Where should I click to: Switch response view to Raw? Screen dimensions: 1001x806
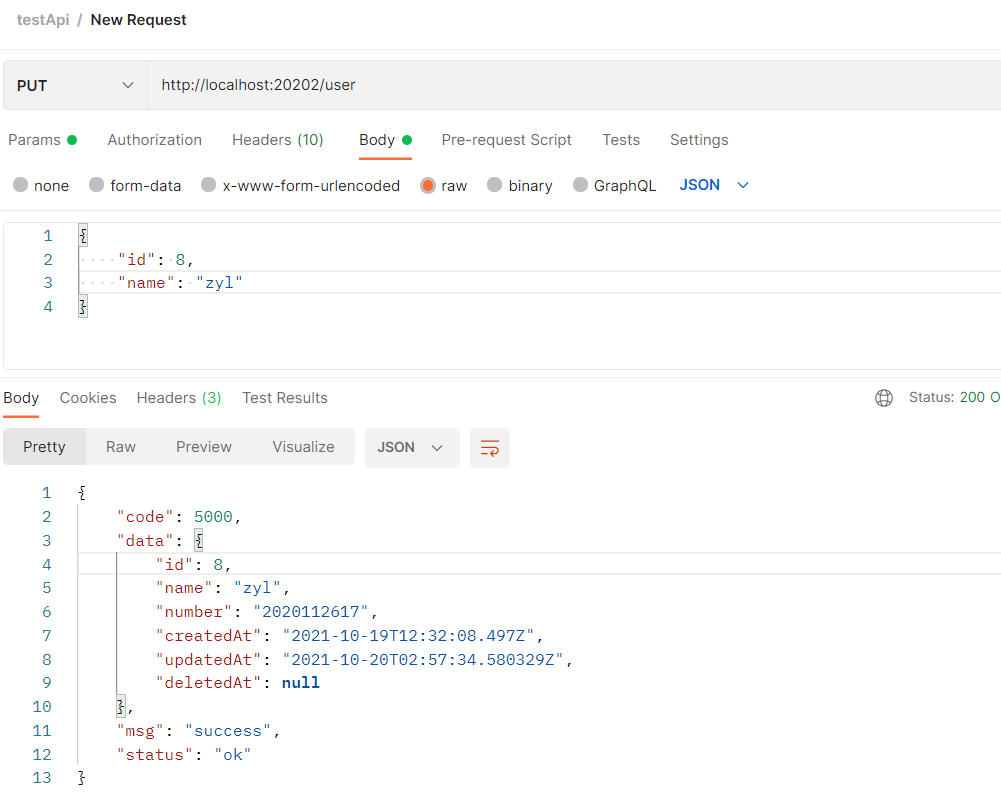121,447
